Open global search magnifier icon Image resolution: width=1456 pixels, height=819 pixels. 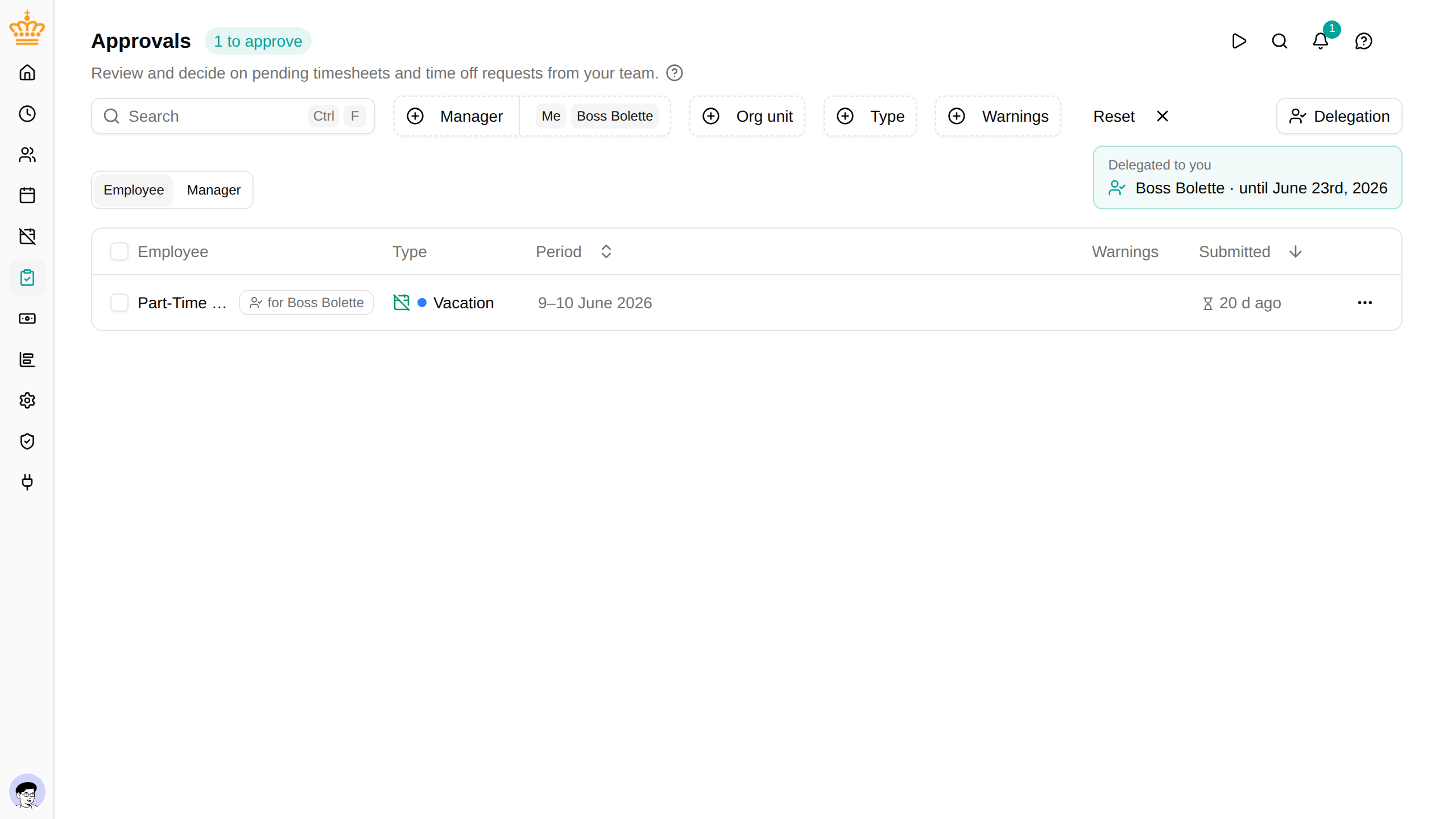(x=1280, y=41)
